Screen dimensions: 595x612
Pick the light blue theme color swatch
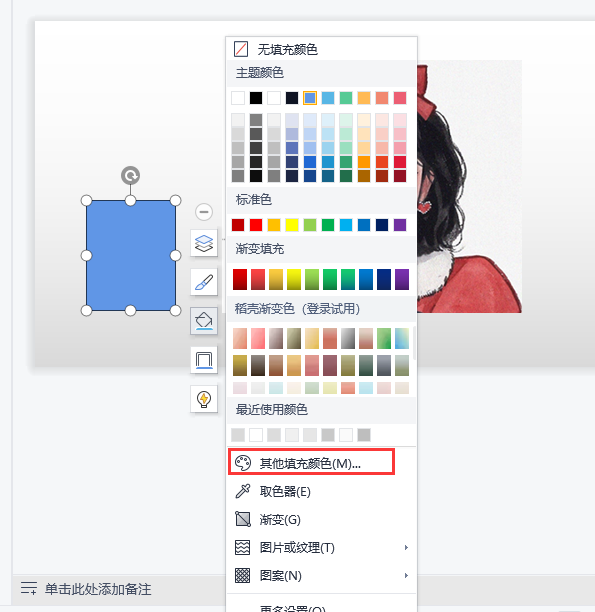pos(328,98)
